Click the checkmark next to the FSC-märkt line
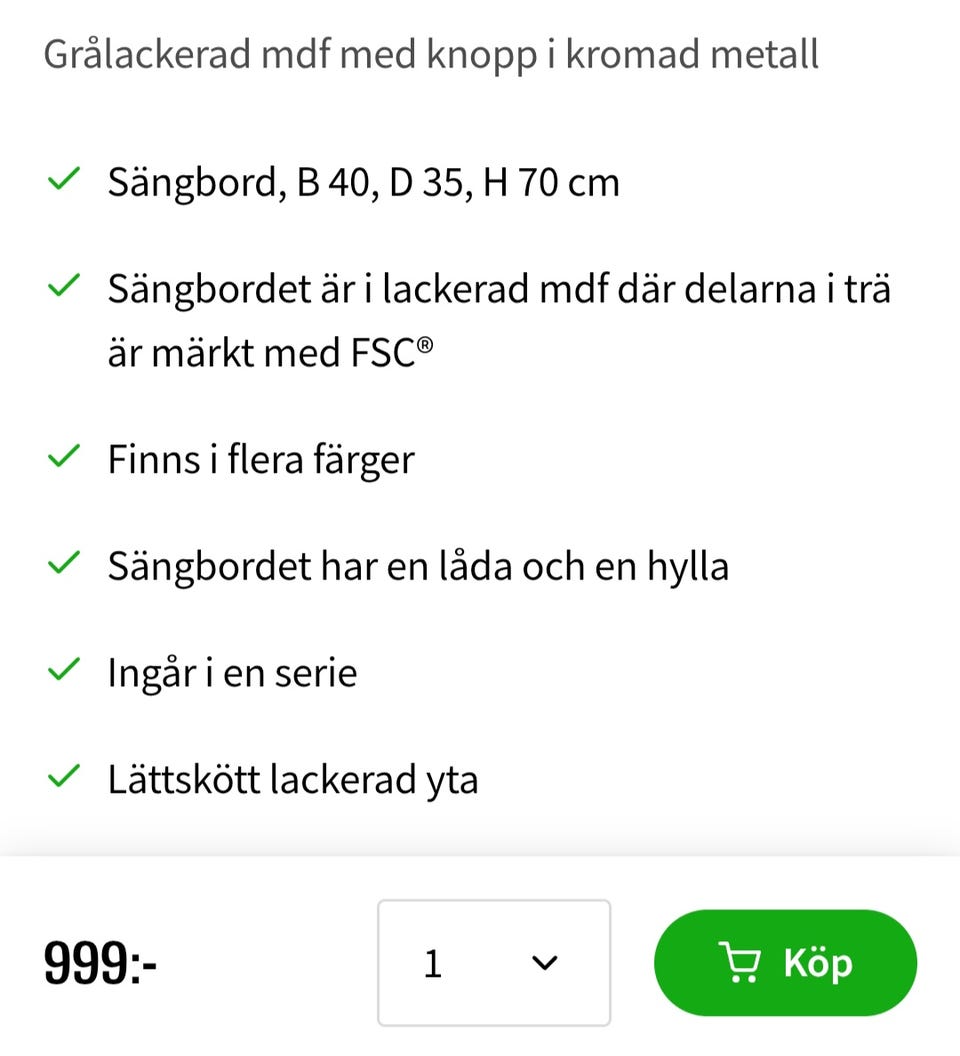Viewport: 960px width, 1056px height. point(64,286)
